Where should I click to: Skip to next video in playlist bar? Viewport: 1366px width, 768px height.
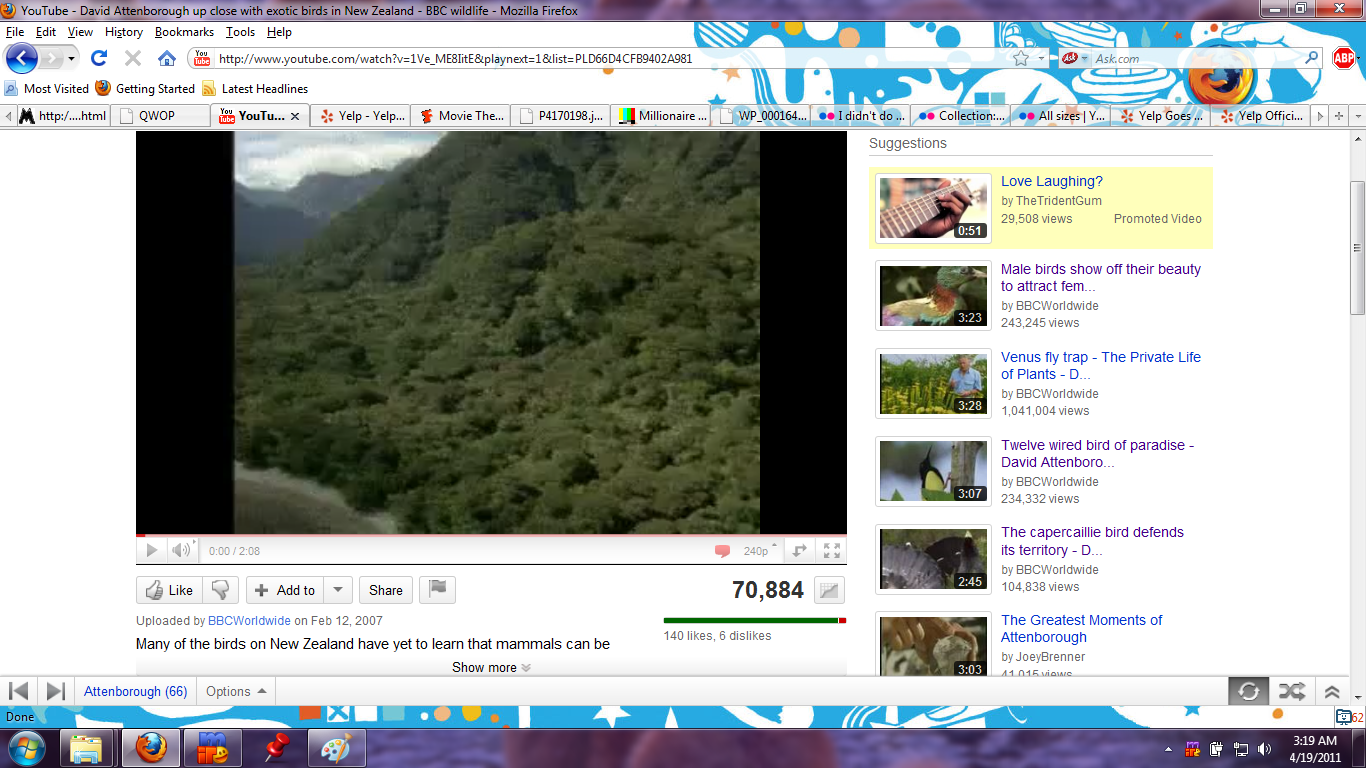[x=56, y=691]
